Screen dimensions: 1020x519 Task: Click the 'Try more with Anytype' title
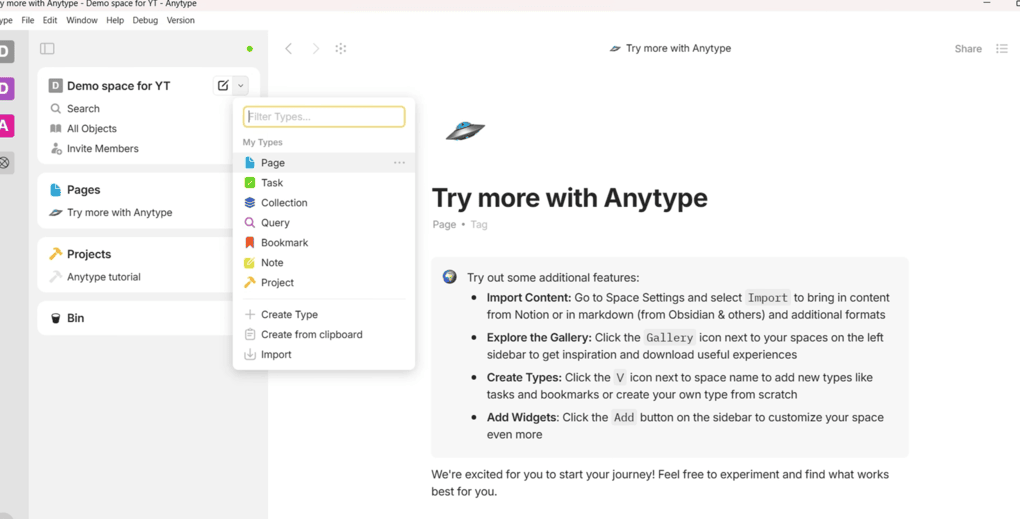click(x=570, y=198)
